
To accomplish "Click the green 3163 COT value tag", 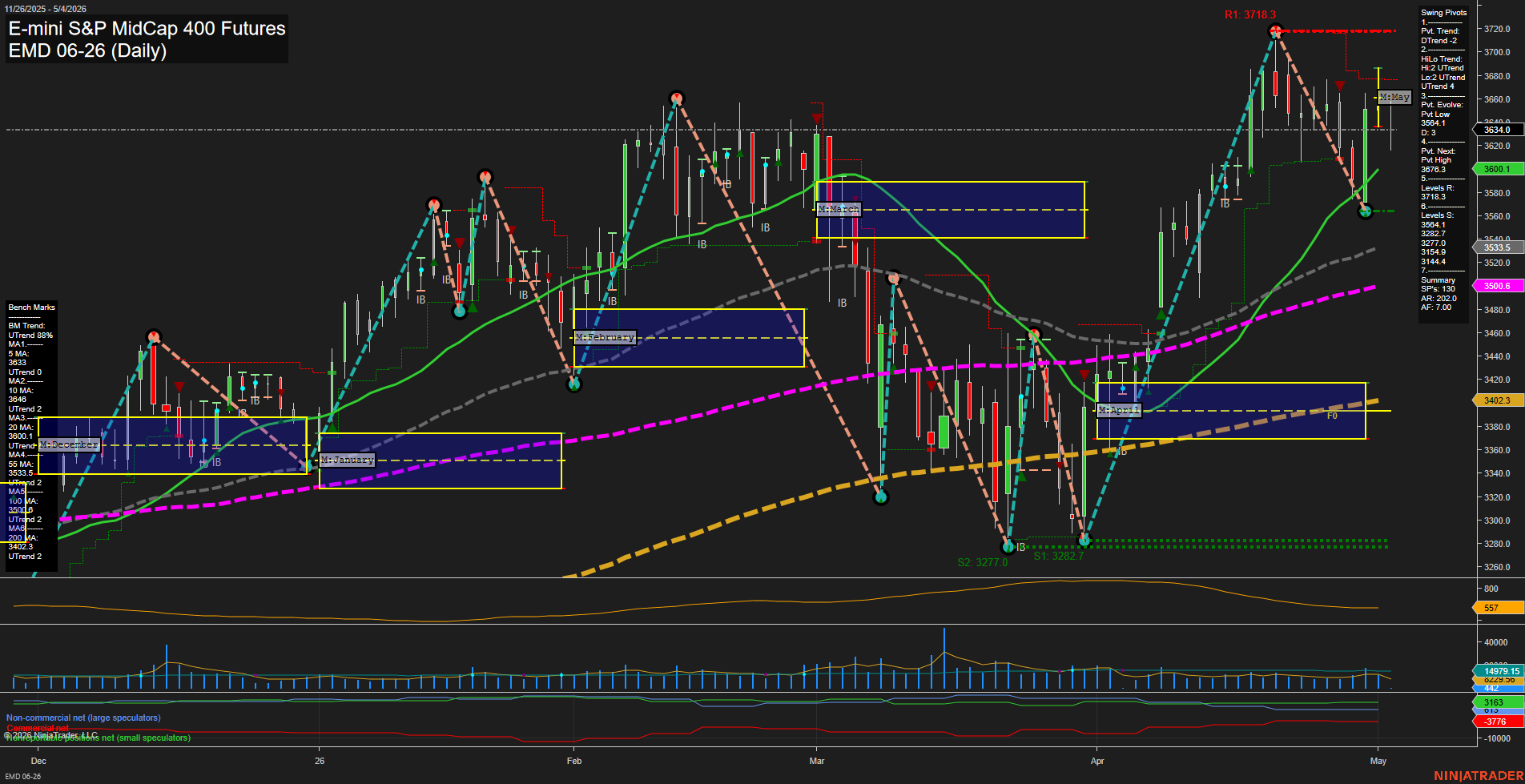I will click(x=1498, y=702).
